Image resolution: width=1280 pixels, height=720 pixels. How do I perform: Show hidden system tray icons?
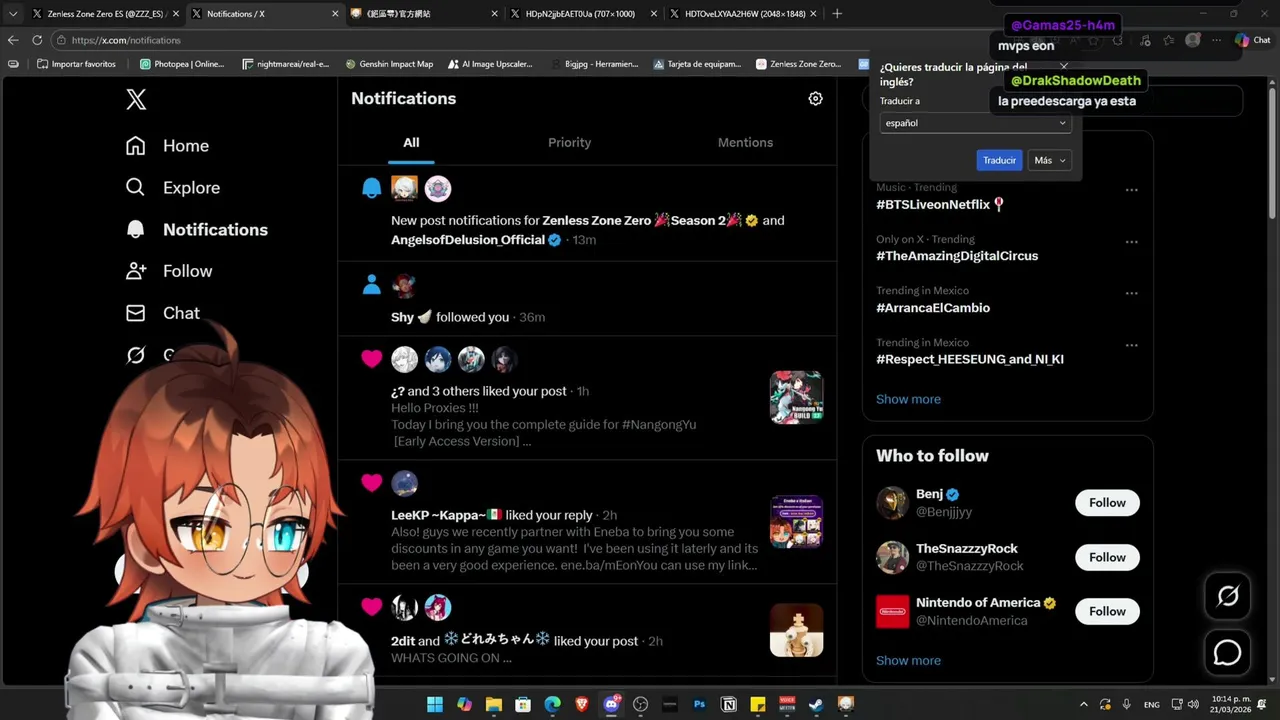pos(1083,704)
